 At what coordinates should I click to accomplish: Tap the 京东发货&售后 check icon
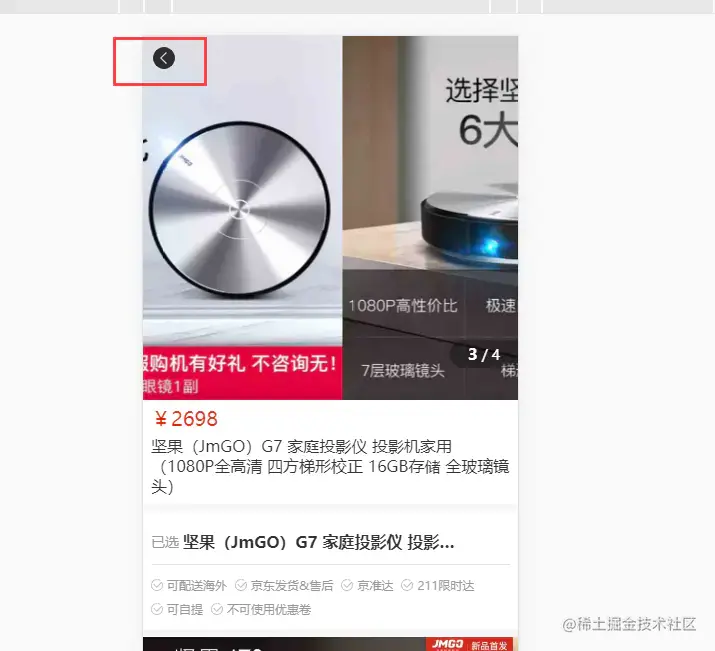[241, 585]
